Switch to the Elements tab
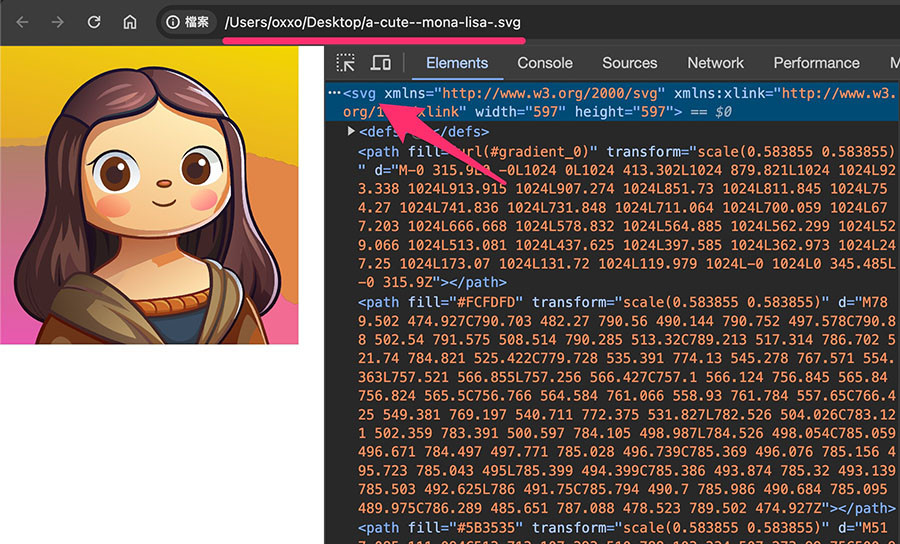The image size is (900, 544). [x=457, y=63]
